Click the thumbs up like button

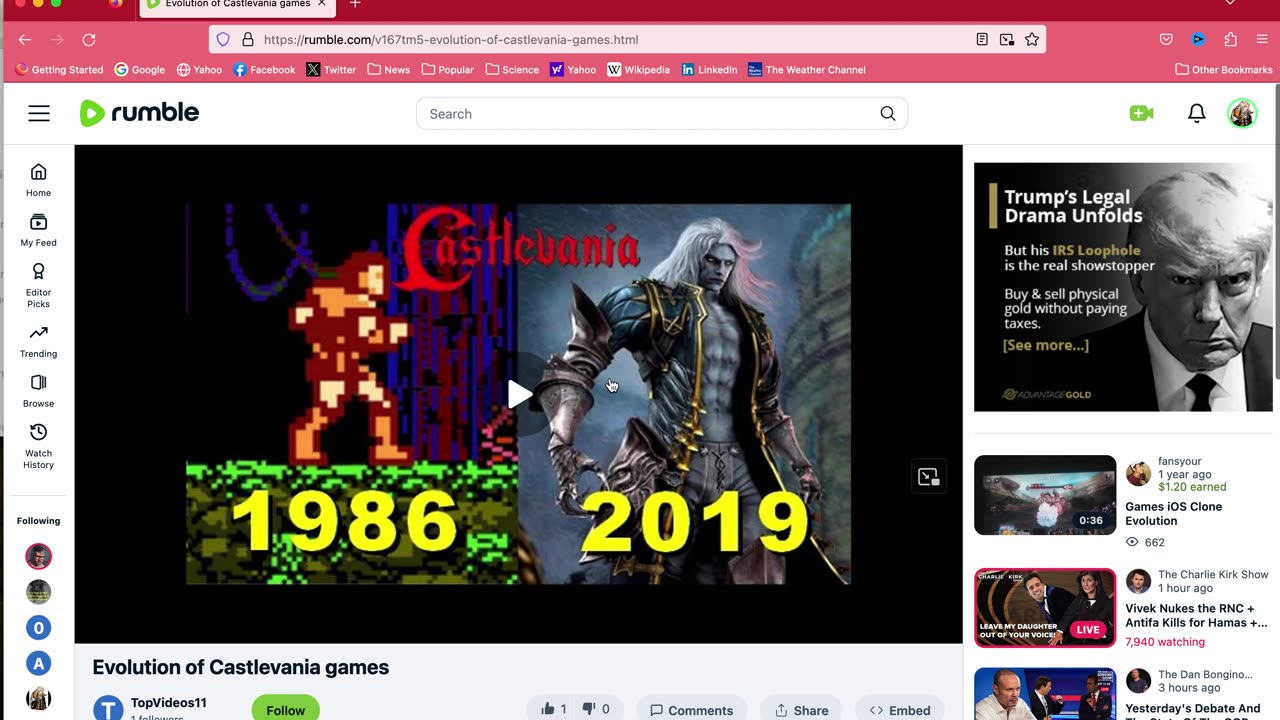(x=553, y=709)
